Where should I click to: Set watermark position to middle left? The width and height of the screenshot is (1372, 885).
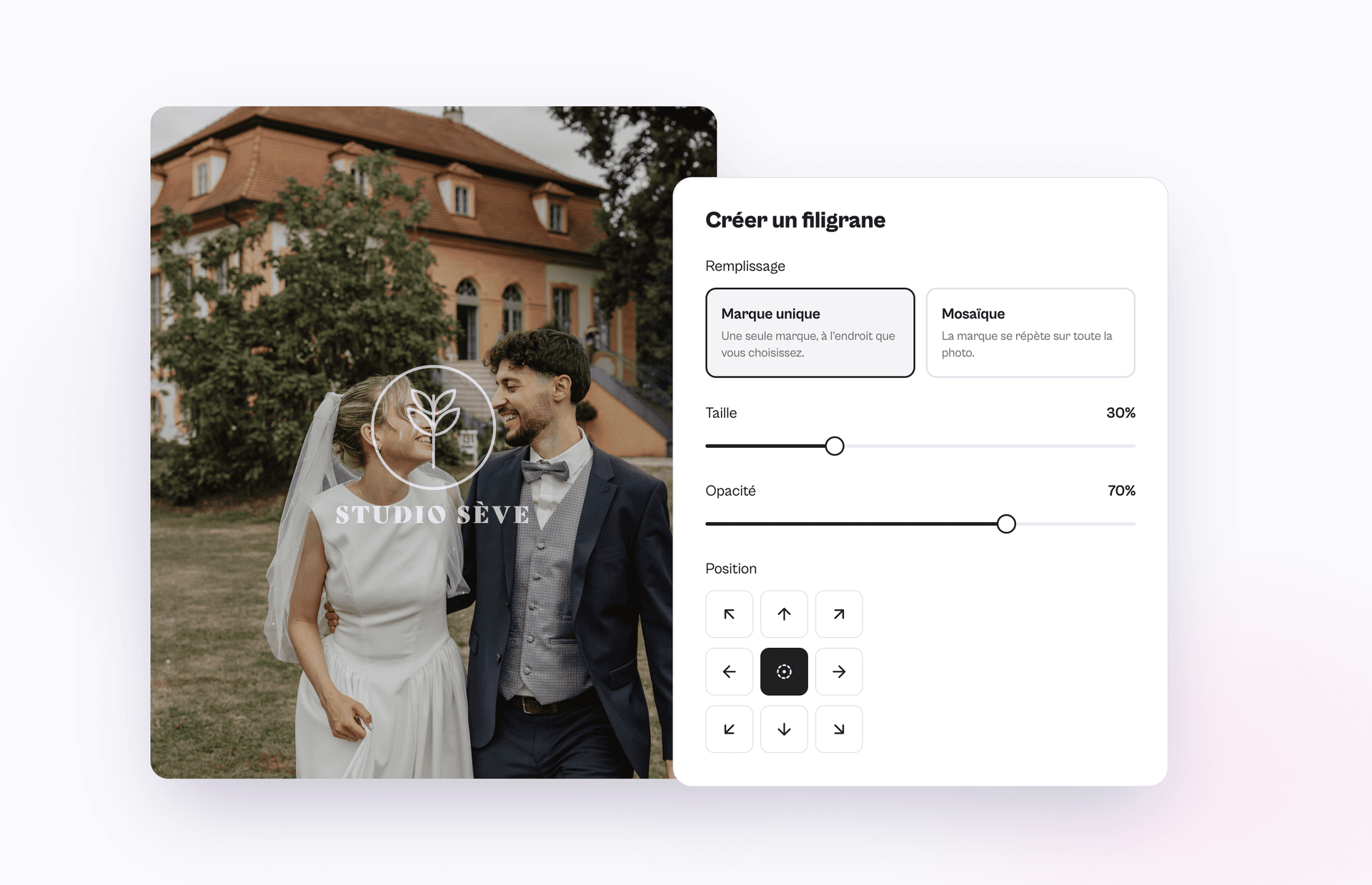coord(729,671)
